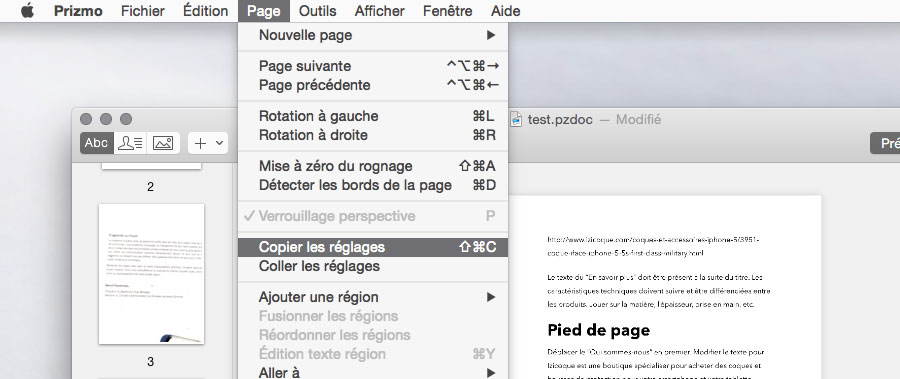Screen dimensions: 900x379
Task: Select Rotation à gauche
Action: tap(373, 116)
